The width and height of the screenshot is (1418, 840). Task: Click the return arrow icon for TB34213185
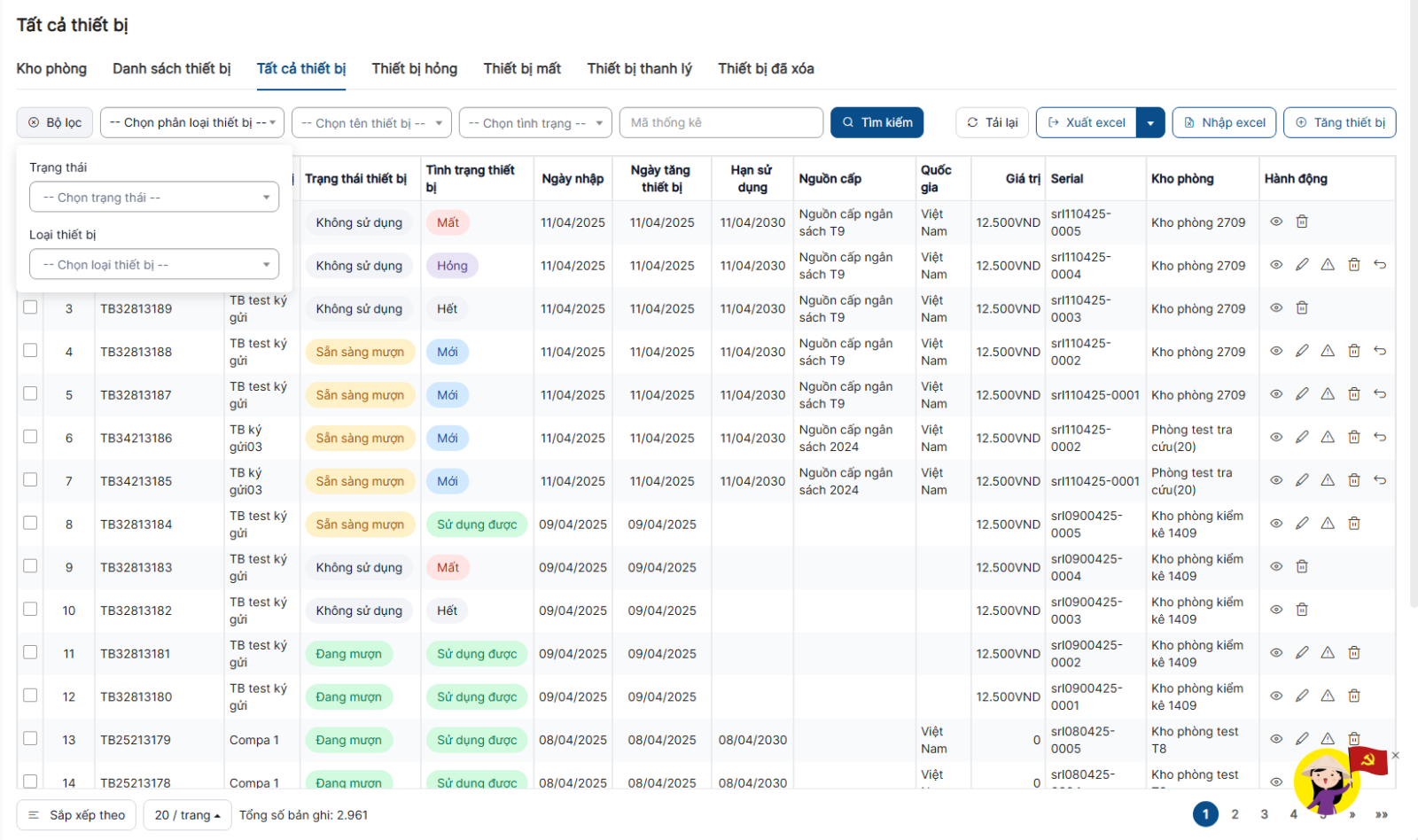tap(1380, 480)
